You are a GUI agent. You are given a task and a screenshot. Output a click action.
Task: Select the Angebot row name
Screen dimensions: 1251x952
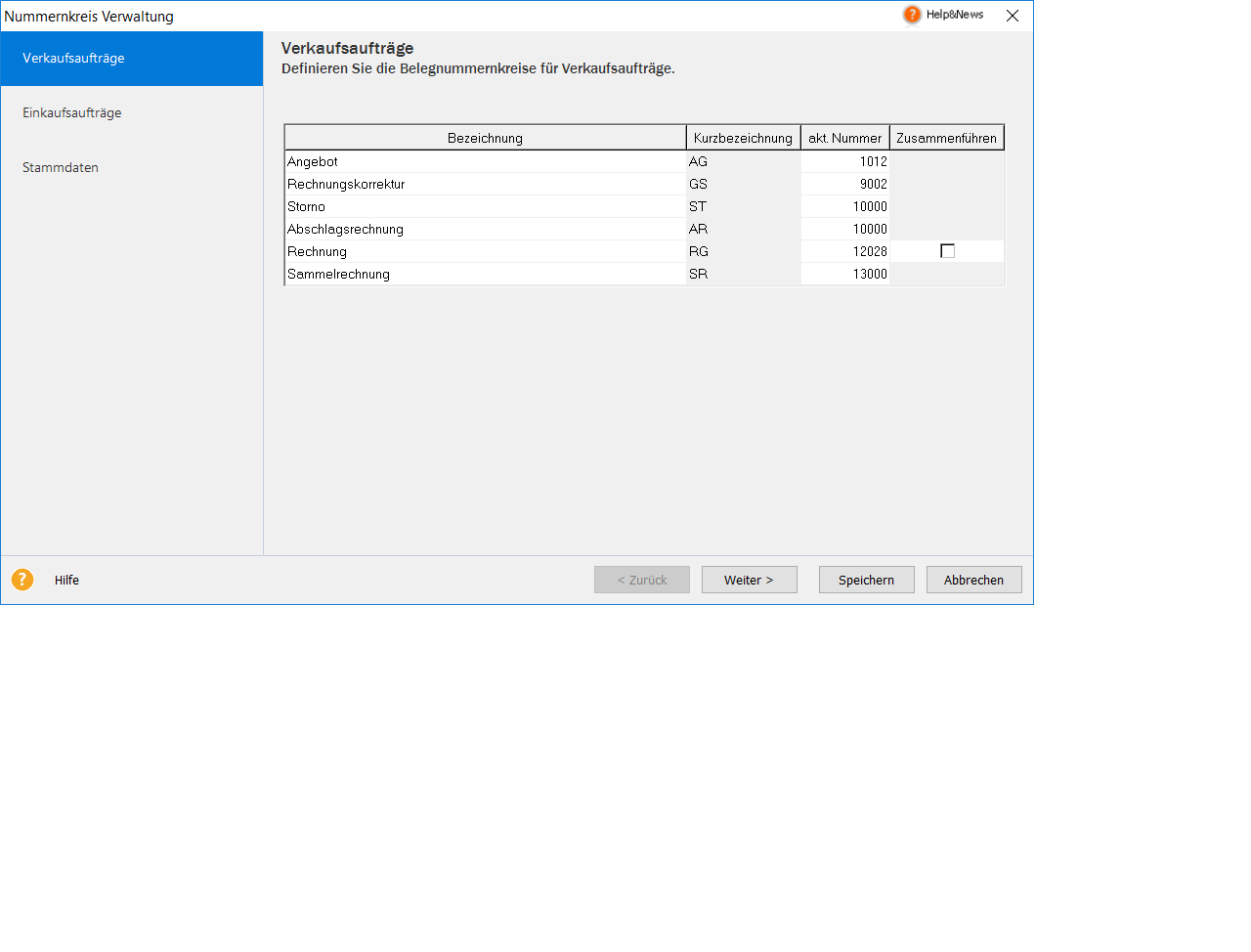tap(486, 162)
